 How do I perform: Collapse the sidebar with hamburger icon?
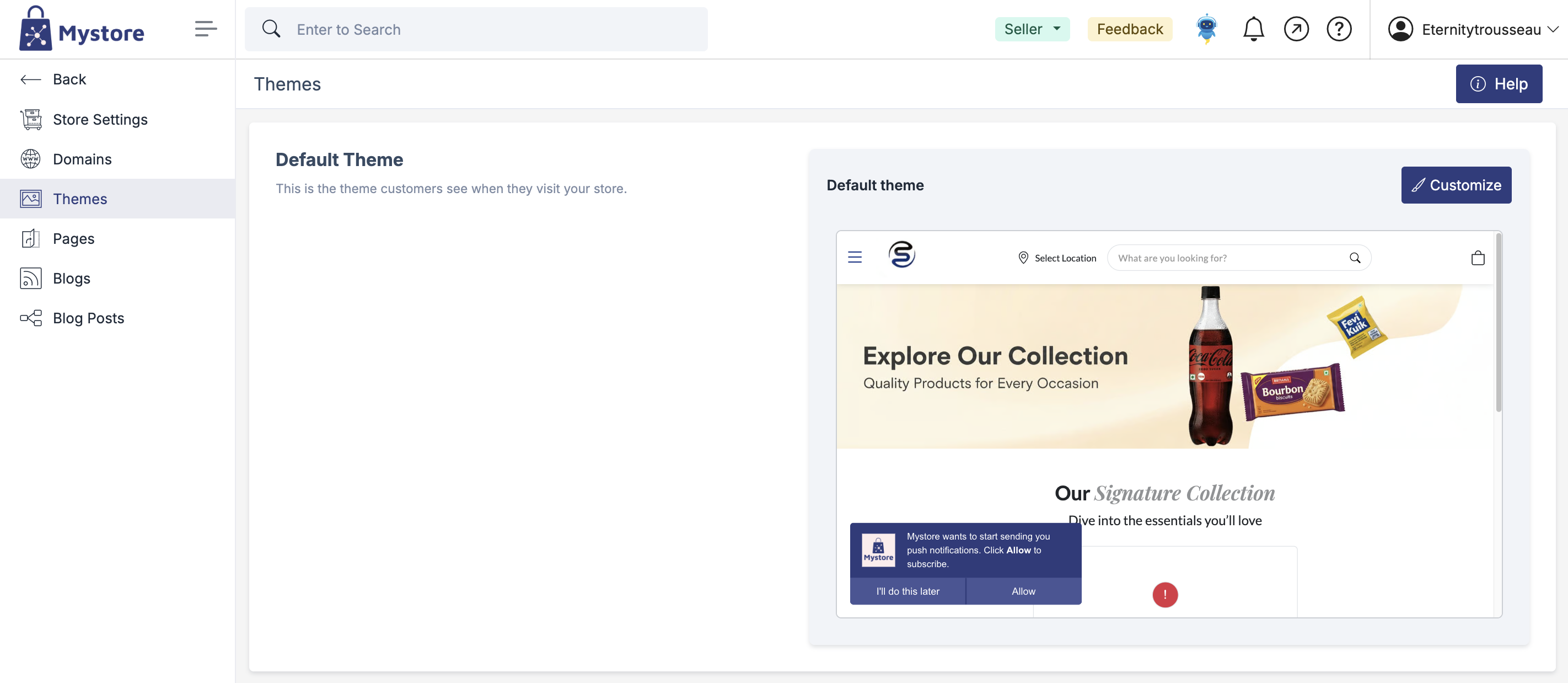pyautogui.click(x=206, y=29)
